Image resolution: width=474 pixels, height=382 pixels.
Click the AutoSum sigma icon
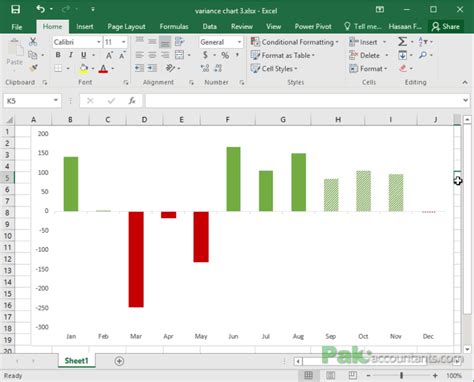click(402, 42)
